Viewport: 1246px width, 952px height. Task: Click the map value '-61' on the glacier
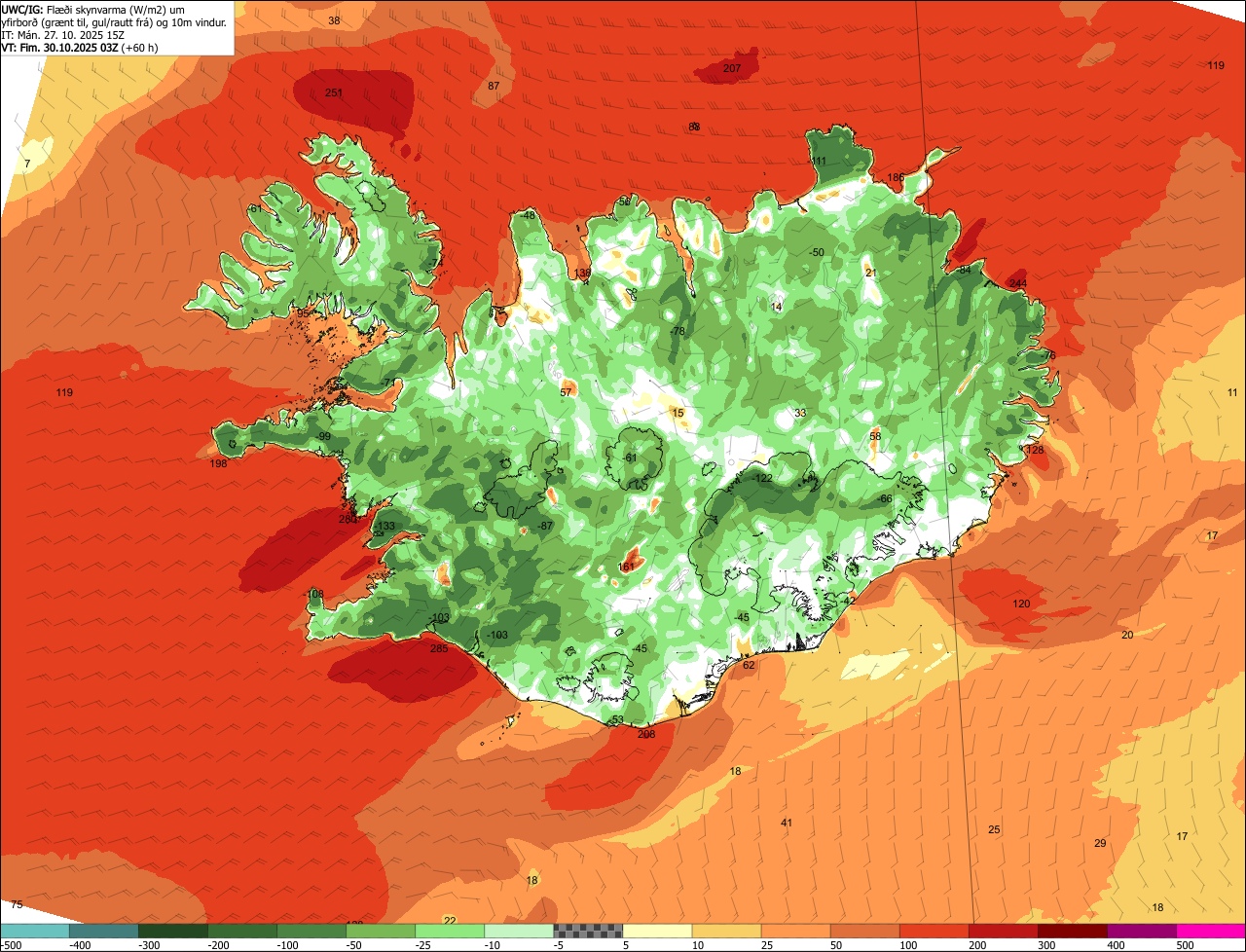click(x=630, y=458)
